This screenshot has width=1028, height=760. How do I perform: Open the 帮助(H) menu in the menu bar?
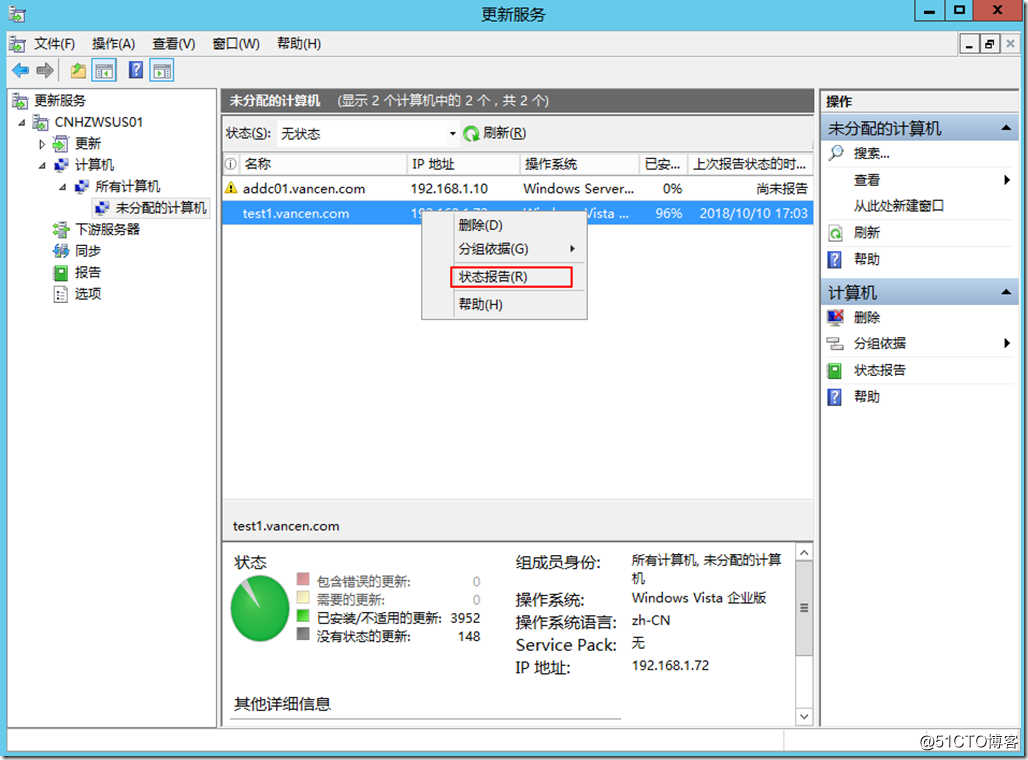(x=299, y=44)
